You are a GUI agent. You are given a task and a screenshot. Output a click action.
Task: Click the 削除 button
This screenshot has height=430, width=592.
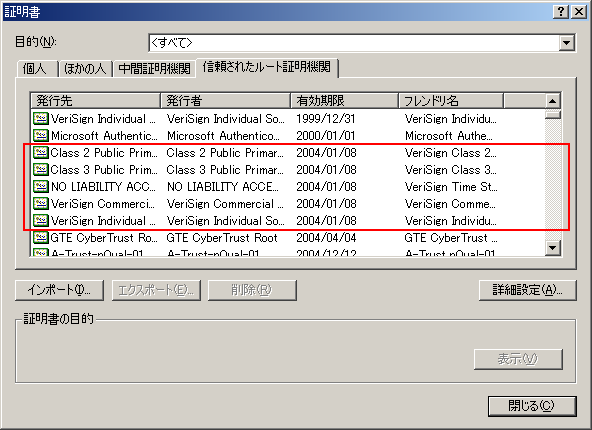tap(252, 290)
